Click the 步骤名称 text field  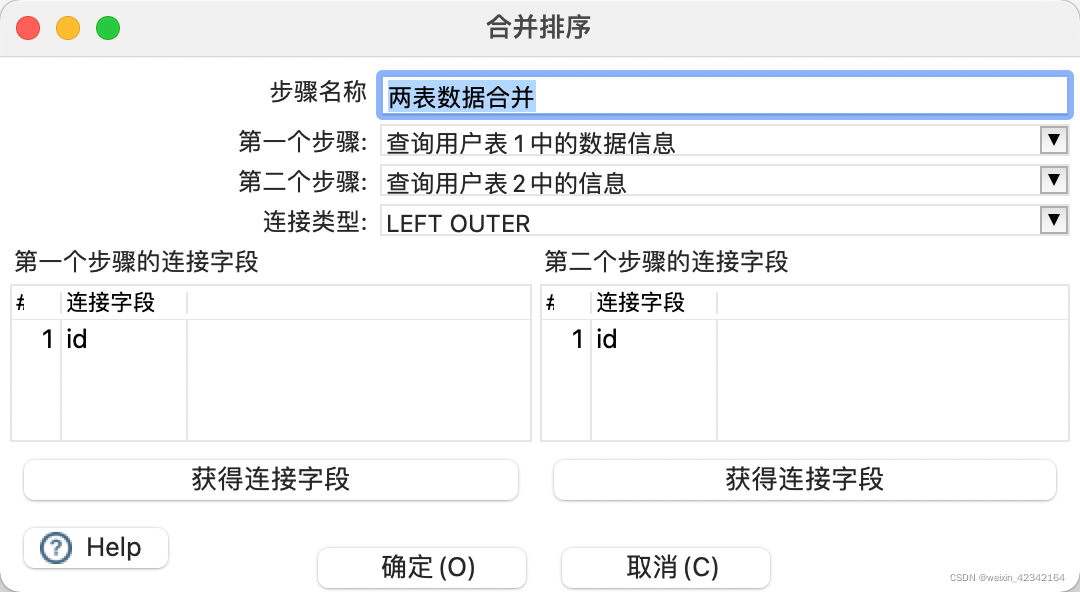coord(725,95)
